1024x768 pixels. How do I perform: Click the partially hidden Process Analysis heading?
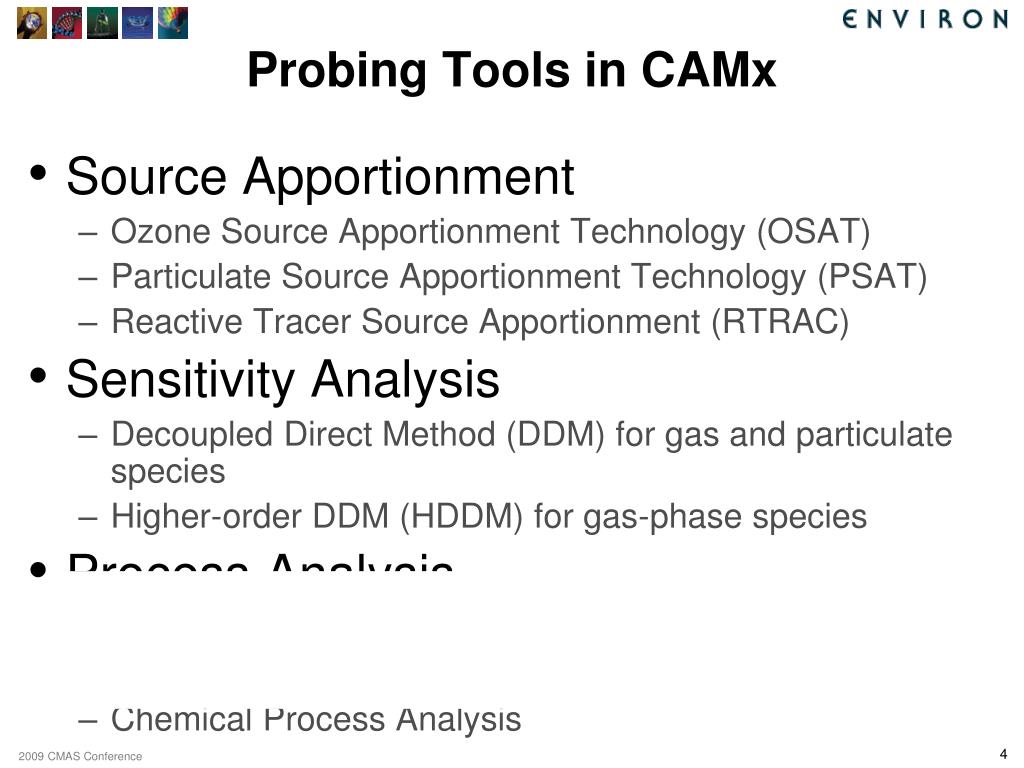(260, 562)
